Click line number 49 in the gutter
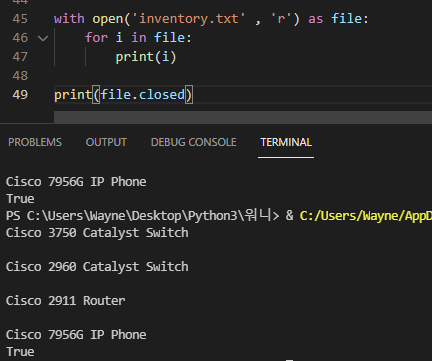The width and height of the screenshot is (432, 361). tap(20, 95)
